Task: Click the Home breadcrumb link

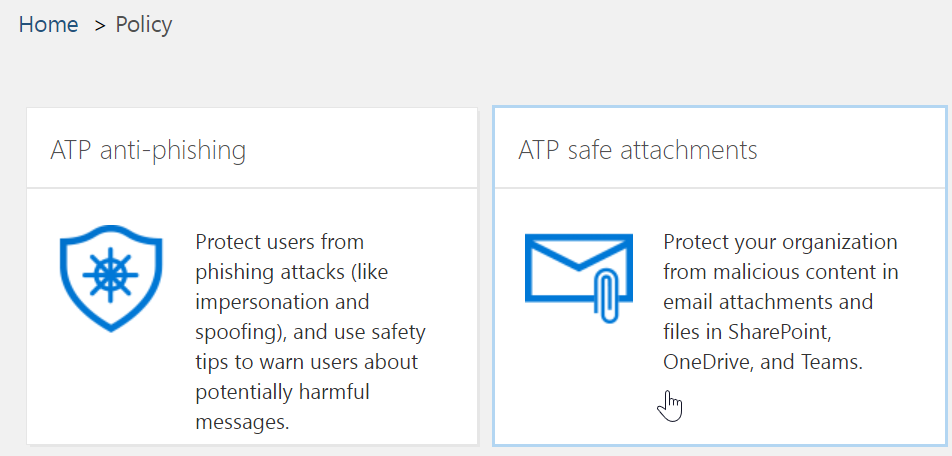Action: 48,25
